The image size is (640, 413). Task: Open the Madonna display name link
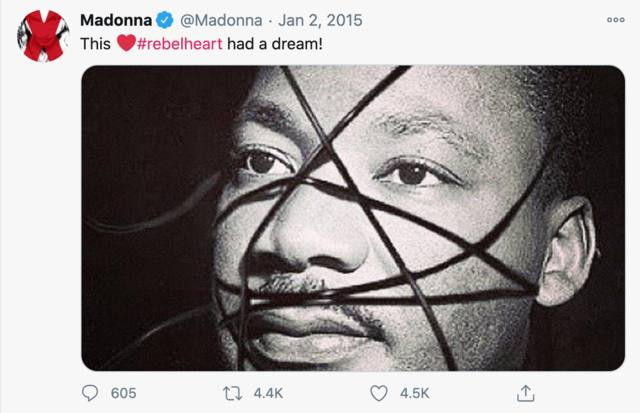tap(116, 20)
